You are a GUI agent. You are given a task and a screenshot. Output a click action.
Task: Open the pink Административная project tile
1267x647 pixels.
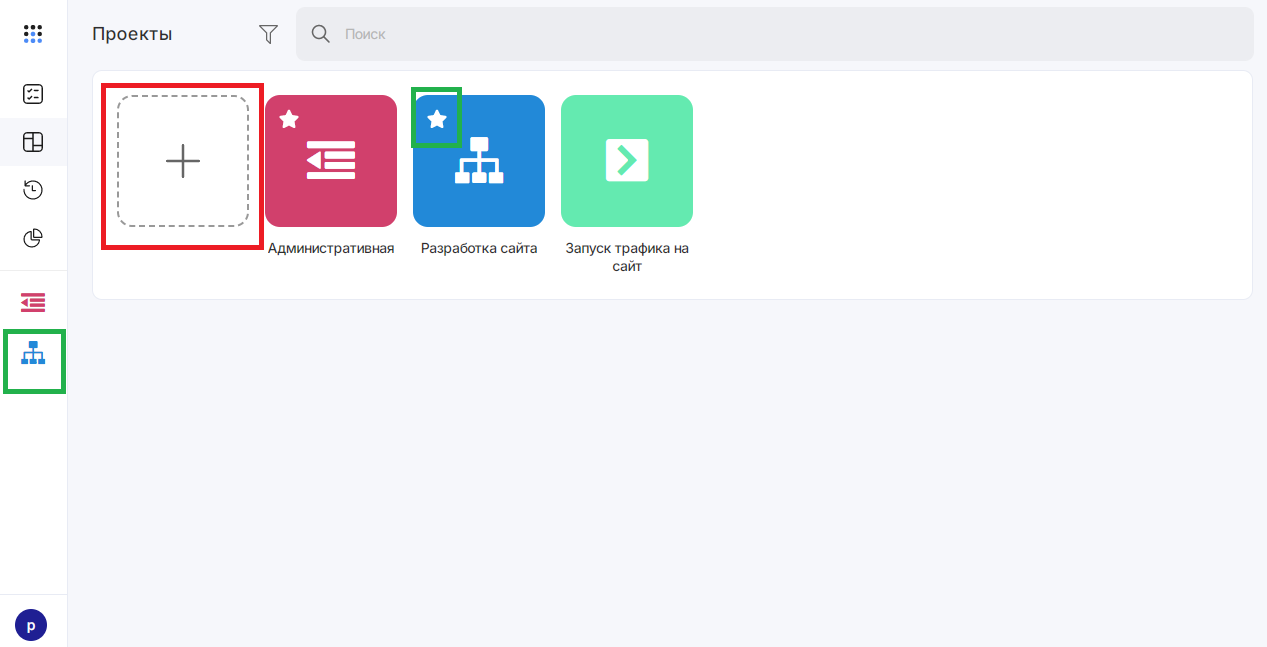(331, 161)
